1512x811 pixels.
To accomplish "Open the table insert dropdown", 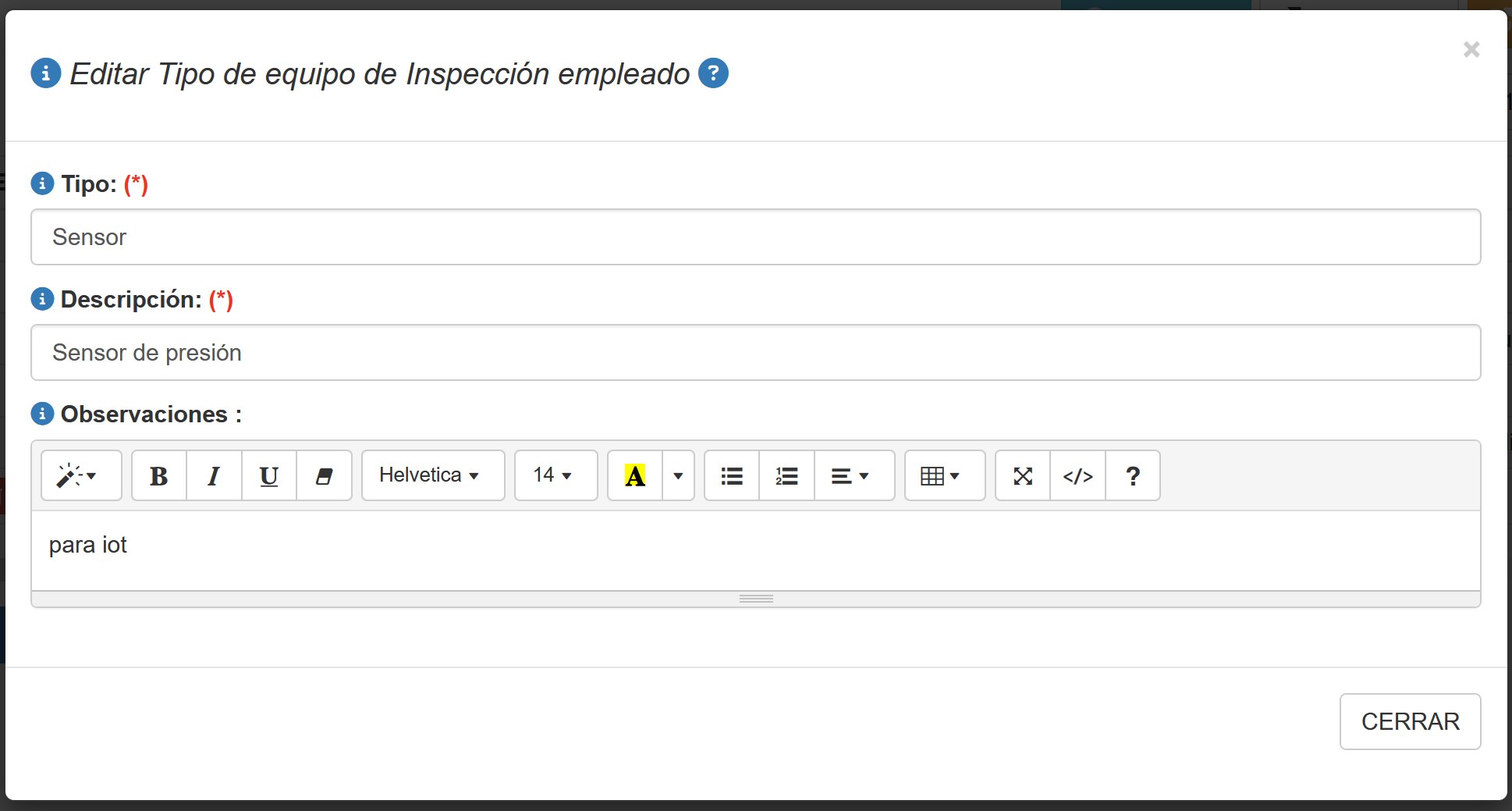I will (944, 475).
